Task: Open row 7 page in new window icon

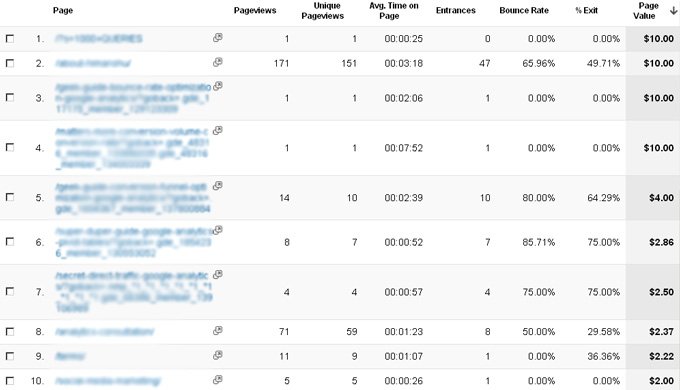Action: [x=218, y=275]
